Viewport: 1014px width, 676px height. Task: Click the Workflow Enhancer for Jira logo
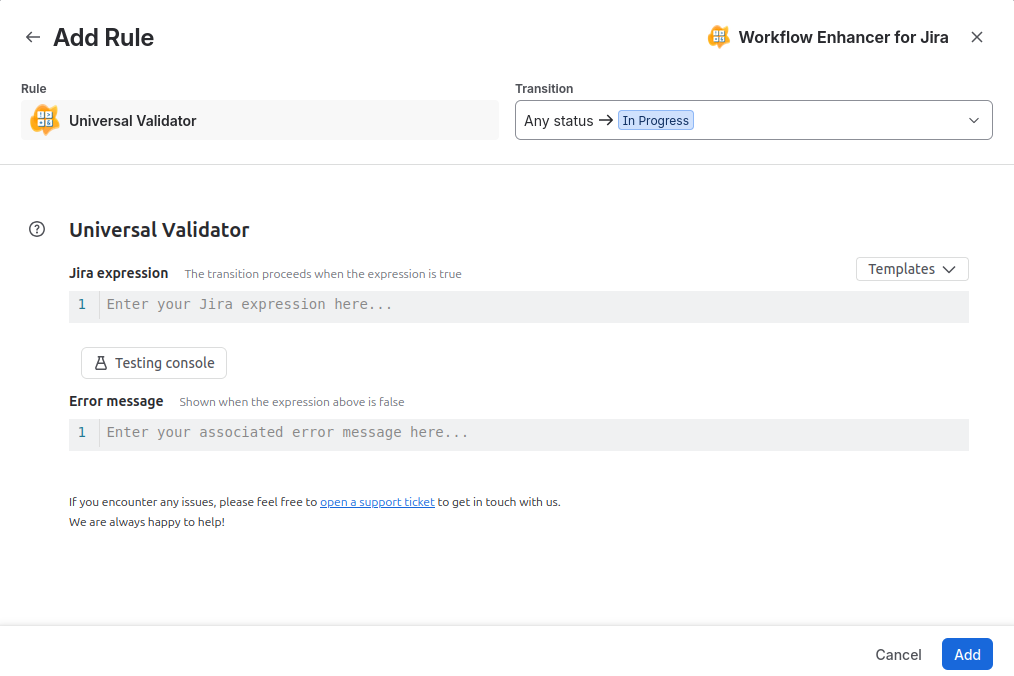tap(718, 37)
